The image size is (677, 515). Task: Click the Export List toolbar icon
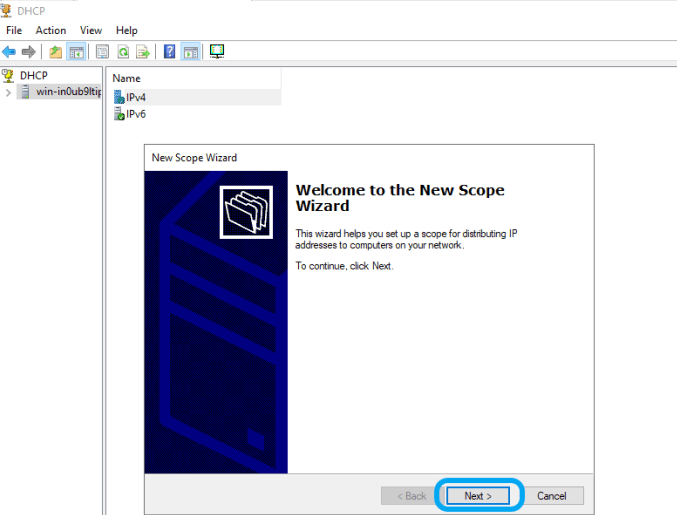[143, 52]
